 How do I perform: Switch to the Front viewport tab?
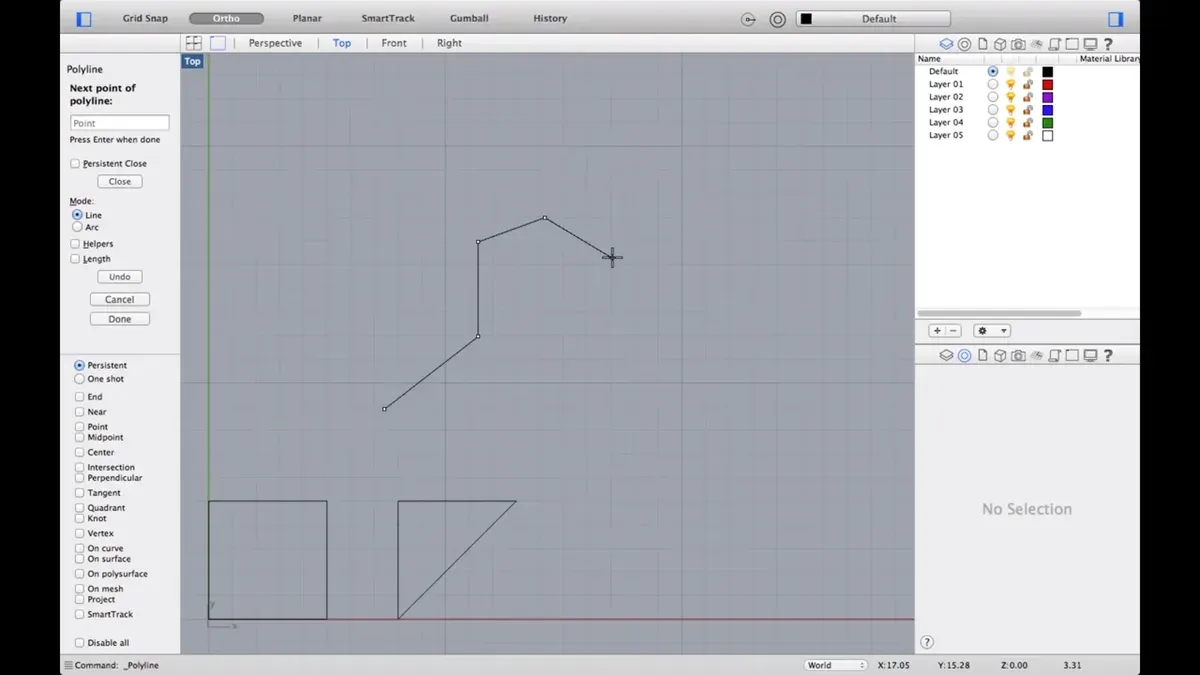[394, 43]
